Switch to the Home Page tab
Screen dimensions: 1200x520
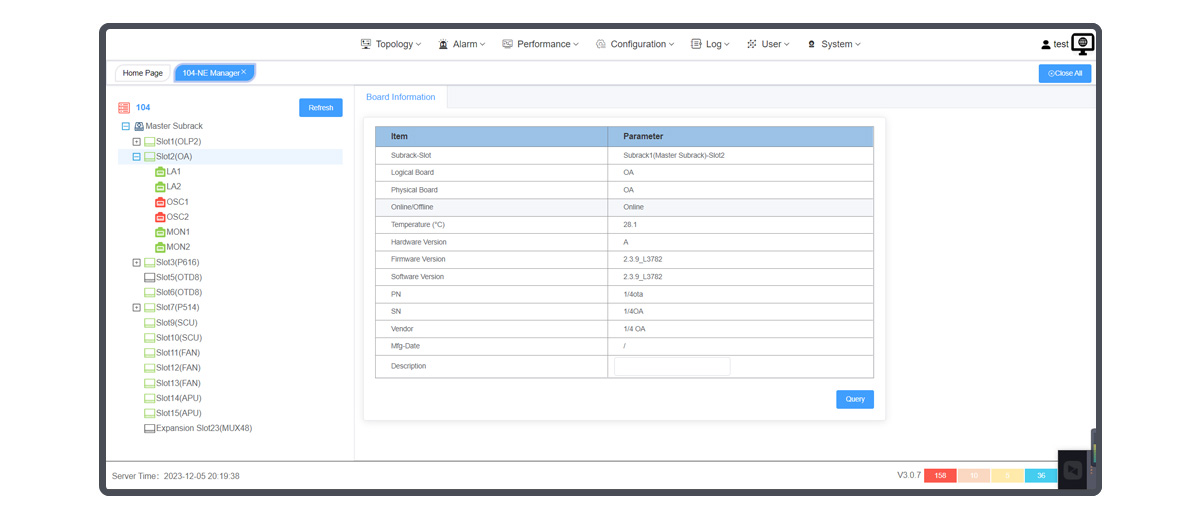coord(142,73)
